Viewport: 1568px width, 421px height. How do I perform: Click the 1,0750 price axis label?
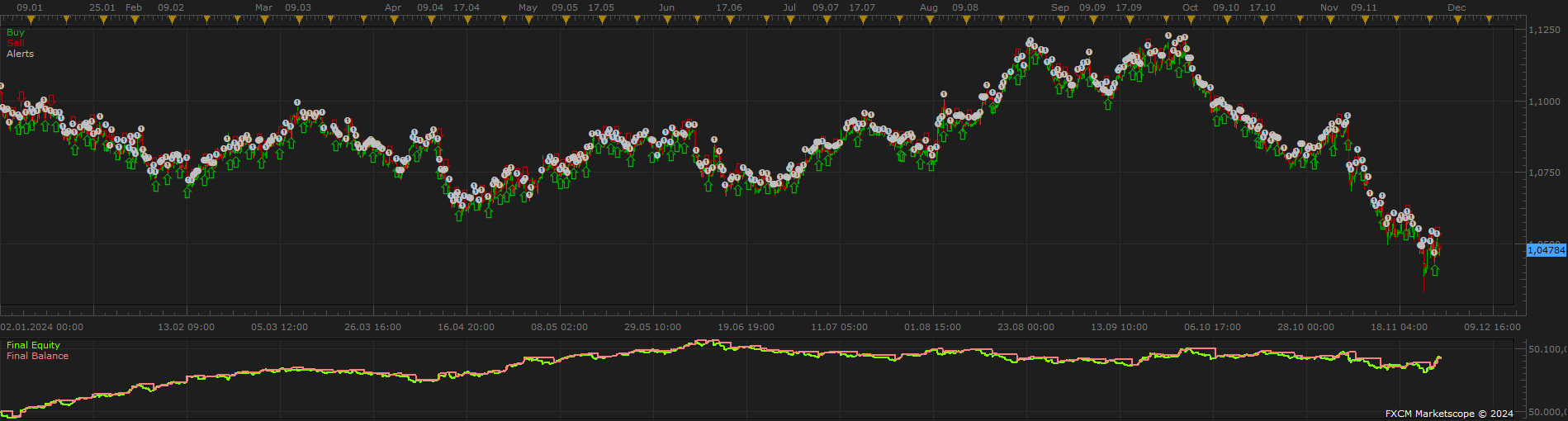point(1544,173)
